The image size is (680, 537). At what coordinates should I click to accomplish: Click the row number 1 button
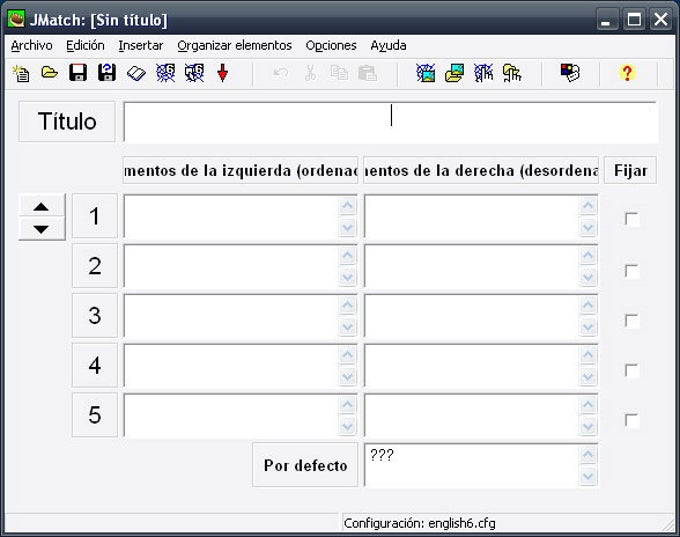pos(95,216)
